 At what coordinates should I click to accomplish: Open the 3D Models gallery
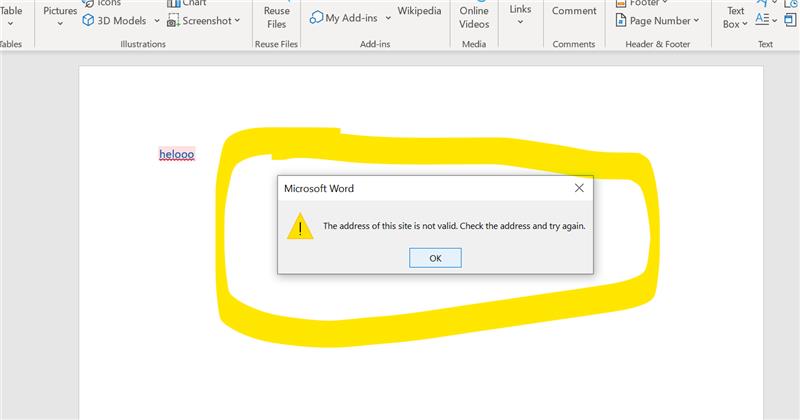[113, 20]
